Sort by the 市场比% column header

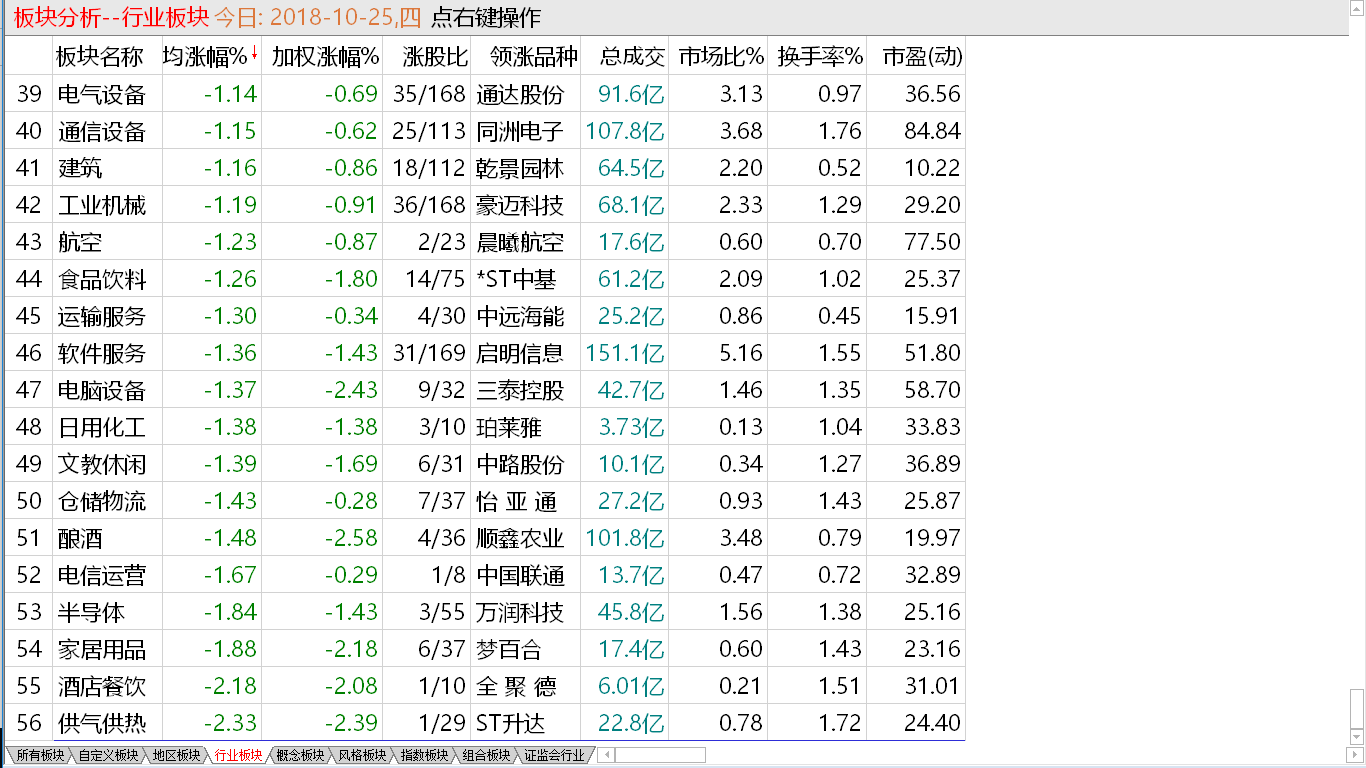click(x=721, y=57)
